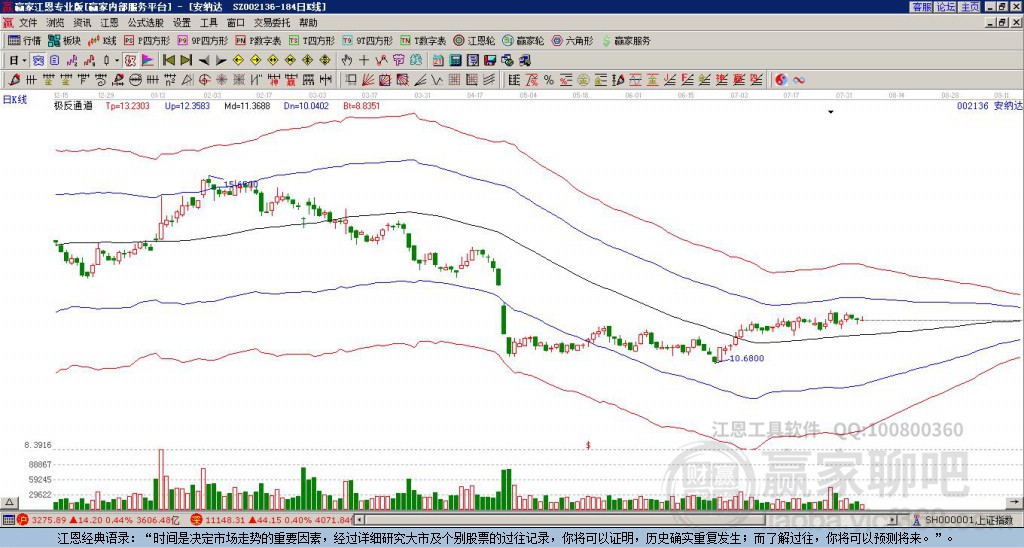Click the Tp=13.2303 indicator value
Viewport: 1024px width, 548px height.
128,105
